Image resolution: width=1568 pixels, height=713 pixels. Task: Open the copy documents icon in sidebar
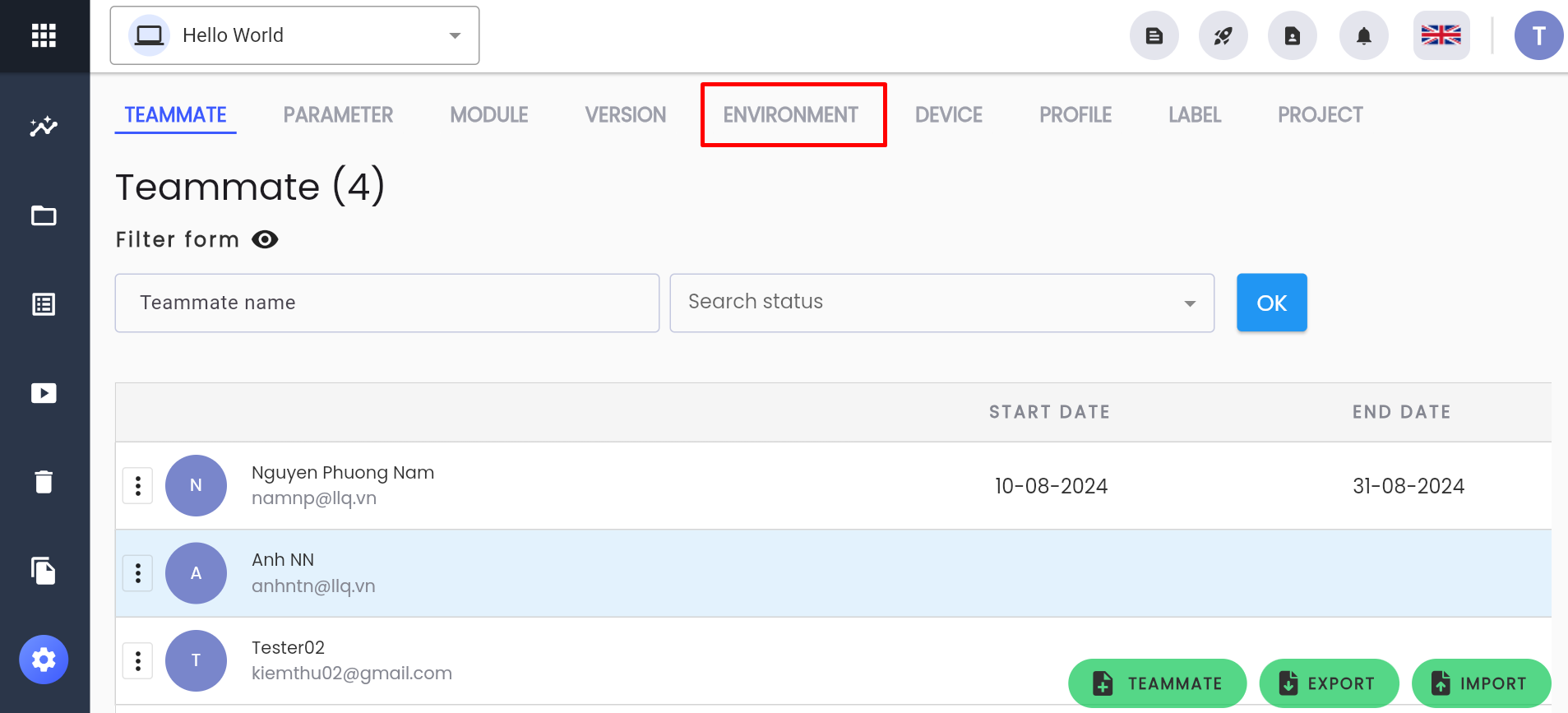click(x=44, y=571)
